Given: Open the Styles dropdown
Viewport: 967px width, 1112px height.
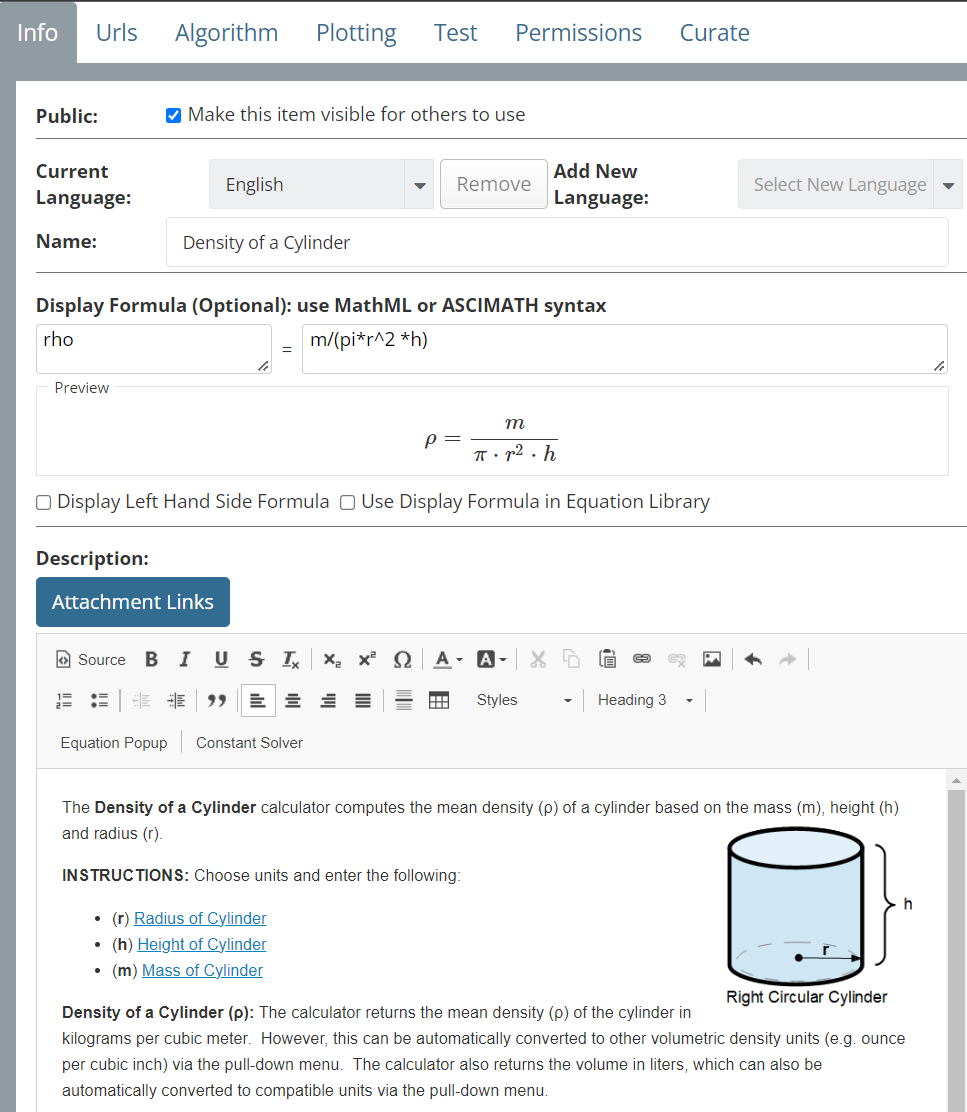Looking at the screenshot, I should pos(523,700).
